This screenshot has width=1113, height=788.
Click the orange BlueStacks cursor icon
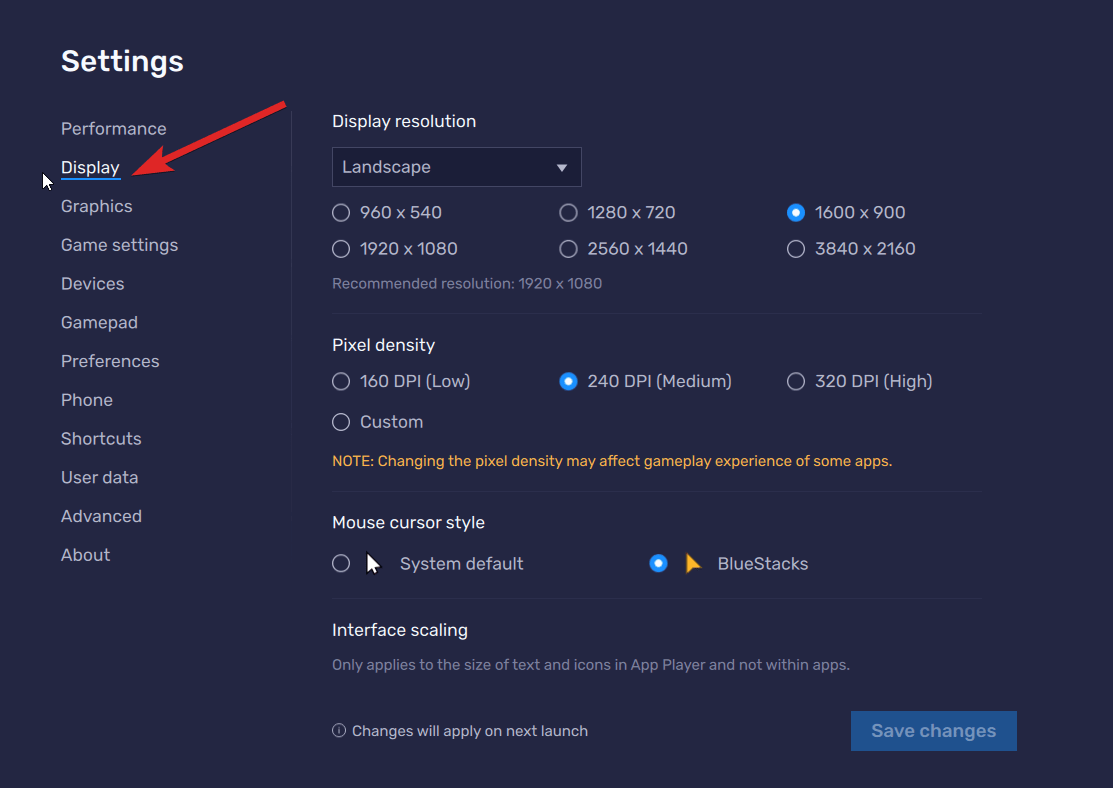click(x=693, y=564)
